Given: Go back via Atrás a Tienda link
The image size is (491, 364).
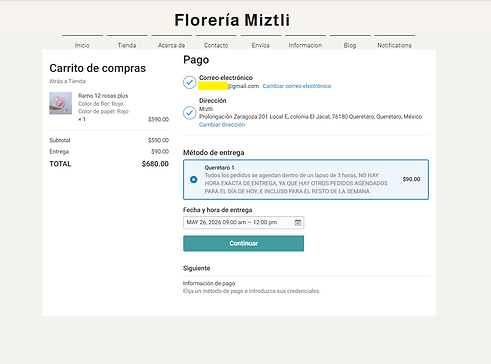Looking at the screenshot, I should pyautogui.click(x=67, y=81).
